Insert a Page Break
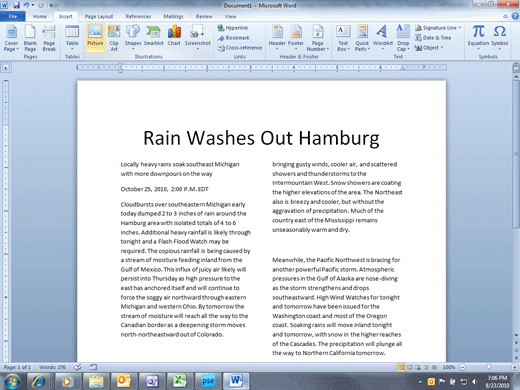The image size is (520, 390). pos(49,37)
